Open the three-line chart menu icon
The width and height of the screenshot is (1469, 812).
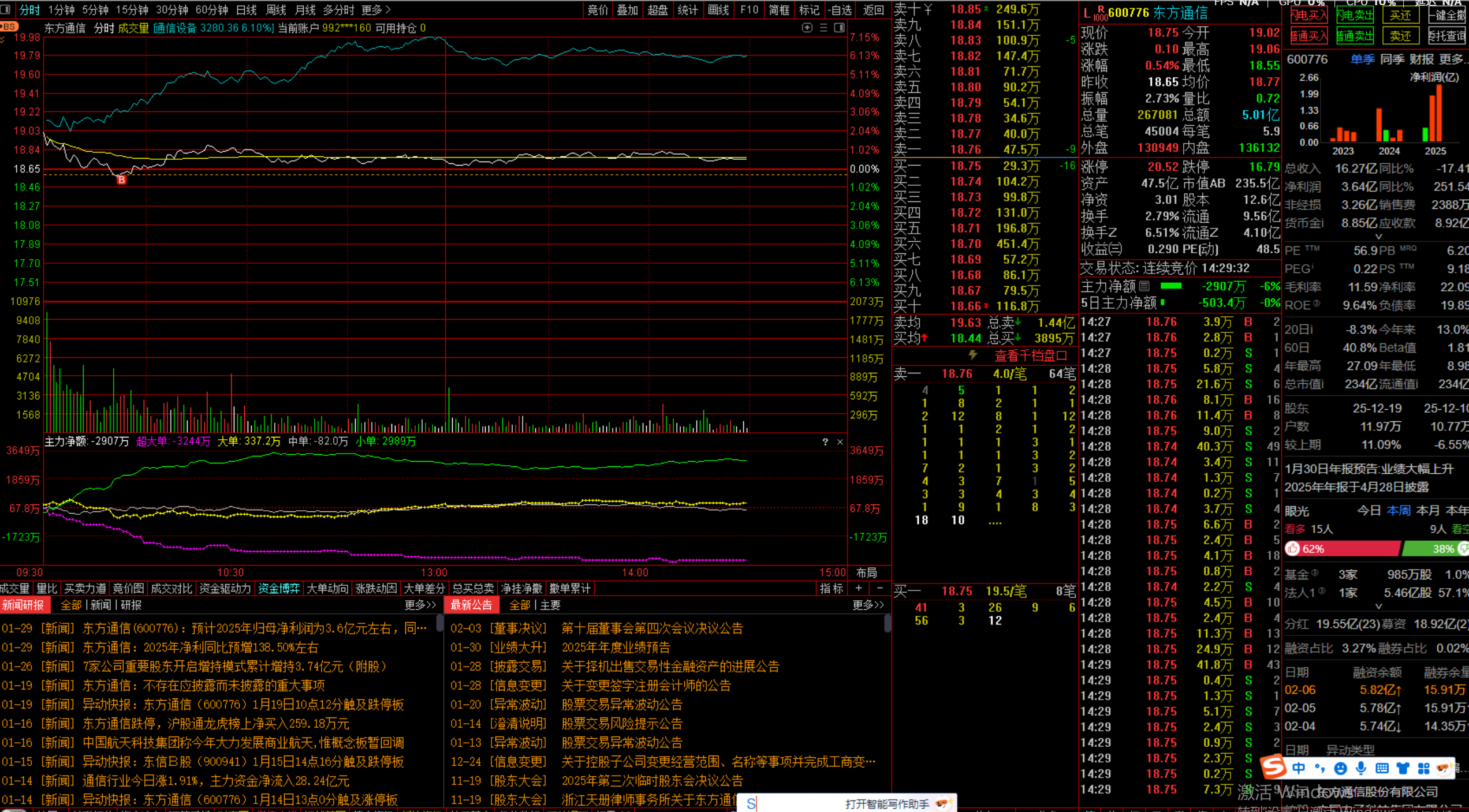click(x=823, y=28)
